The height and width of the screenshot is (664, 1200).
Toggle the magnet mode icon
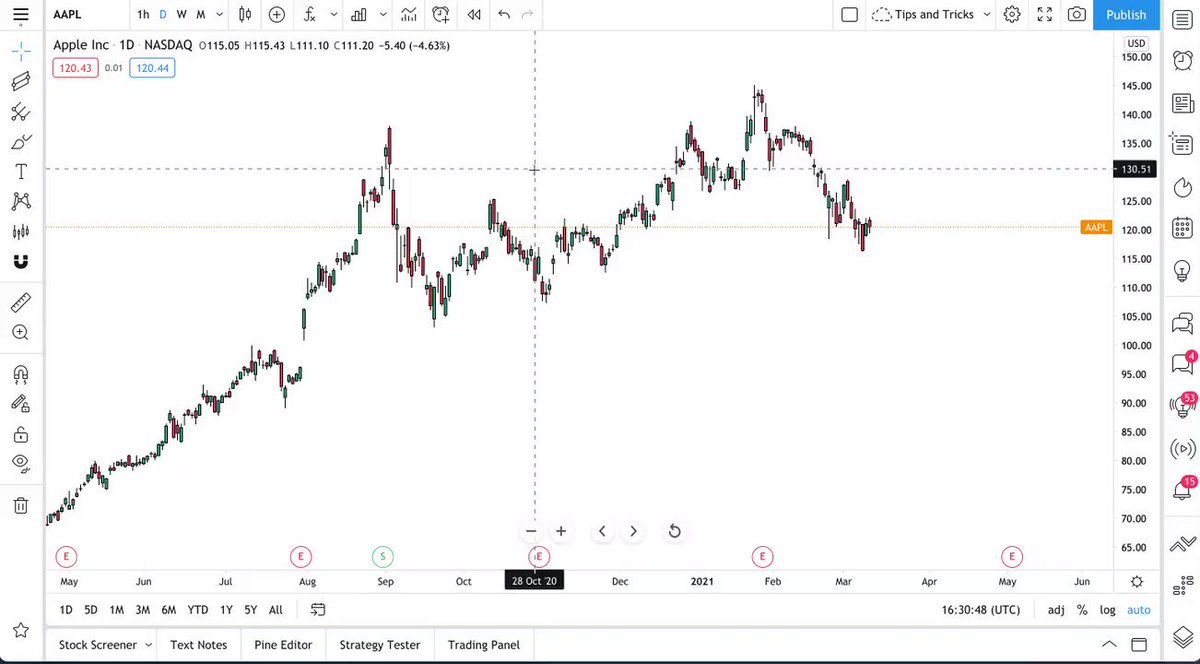point(20,262)
